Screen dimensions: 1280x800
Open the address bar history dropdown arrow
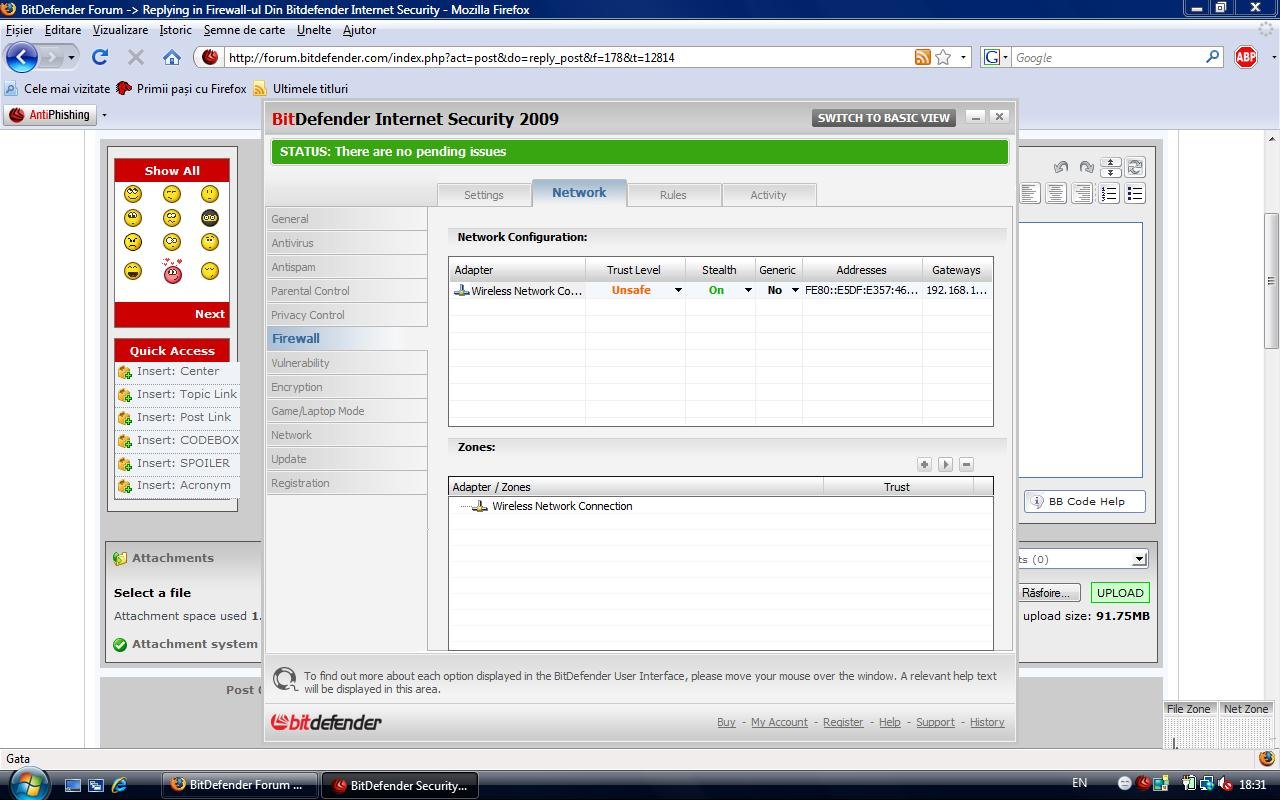964,57
